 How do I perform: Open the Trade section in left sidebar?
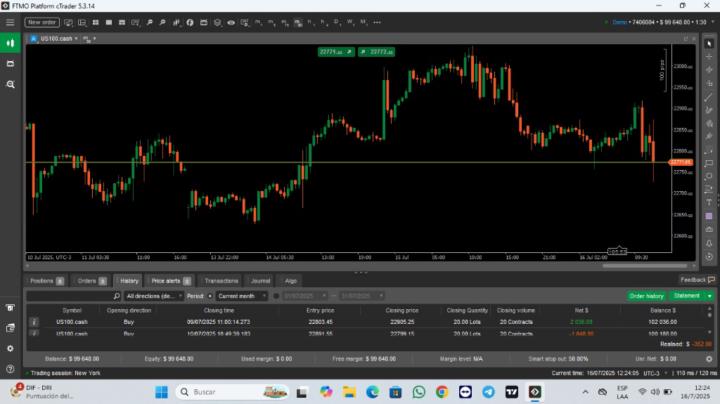point(11,43)
